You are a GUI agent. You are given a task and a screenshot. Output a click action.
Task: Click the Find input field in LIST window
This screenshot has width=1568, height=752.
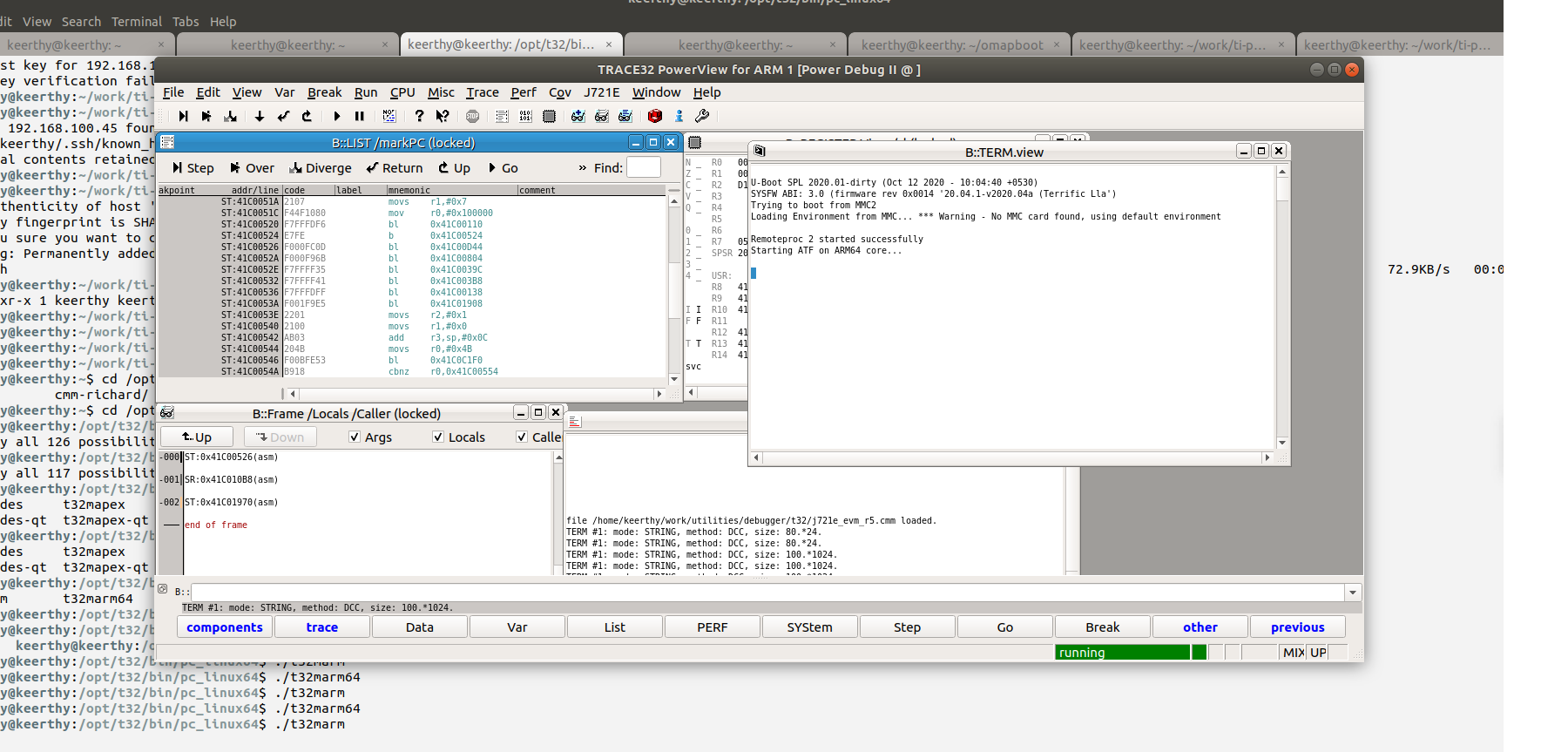coord(644,167)
